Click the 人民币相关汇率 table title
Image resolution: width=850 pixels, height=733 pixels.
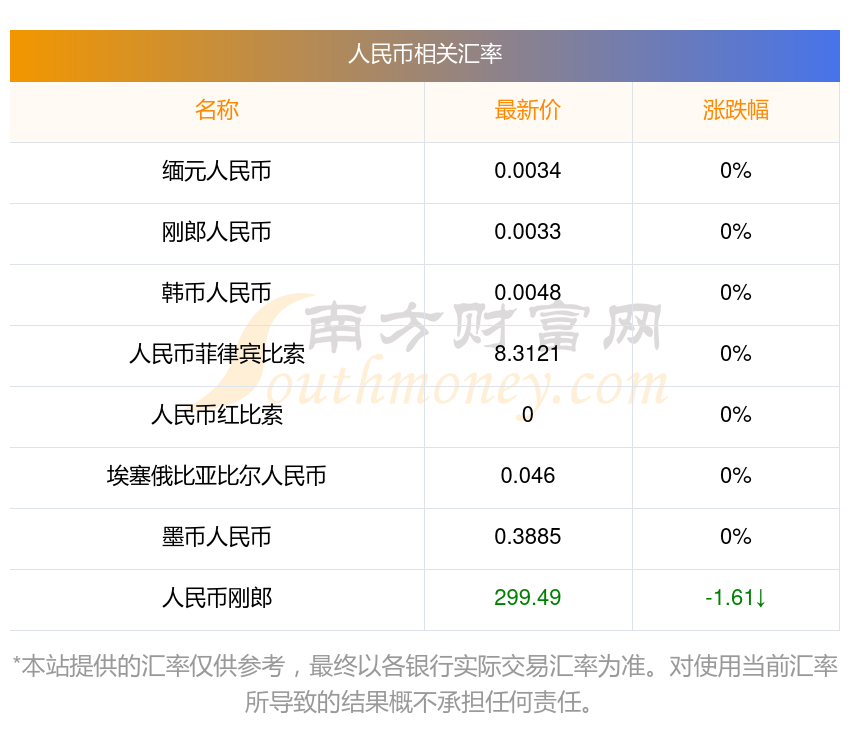(x=425, y=54)
